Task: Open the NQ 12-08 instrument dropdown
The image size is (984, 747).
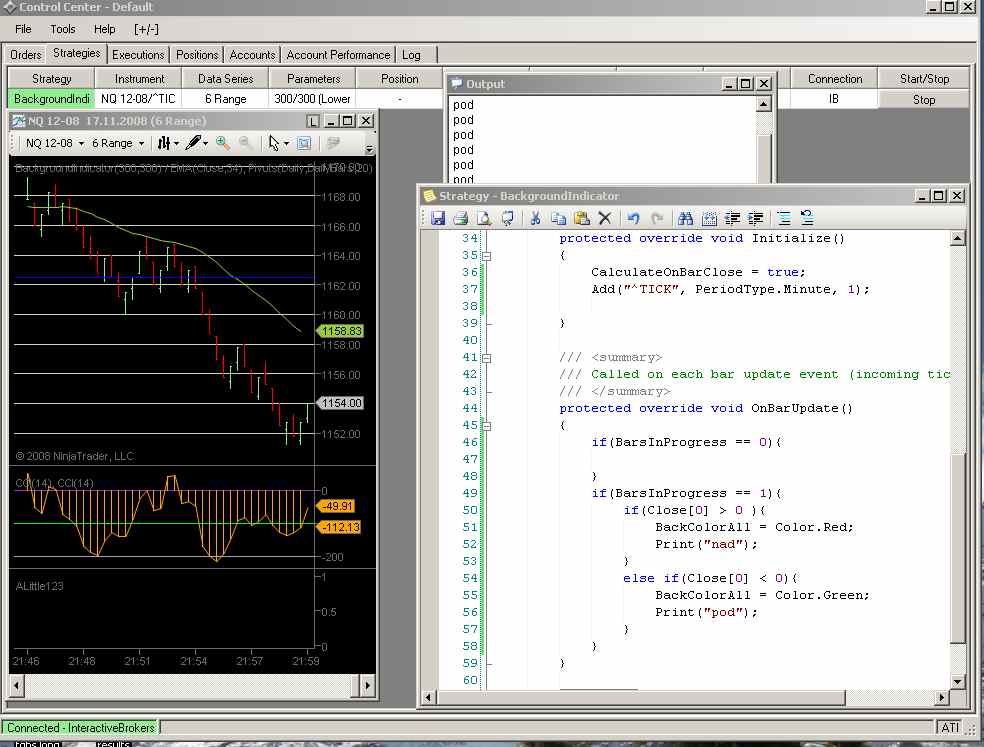Action: click(x=79, y=144)
